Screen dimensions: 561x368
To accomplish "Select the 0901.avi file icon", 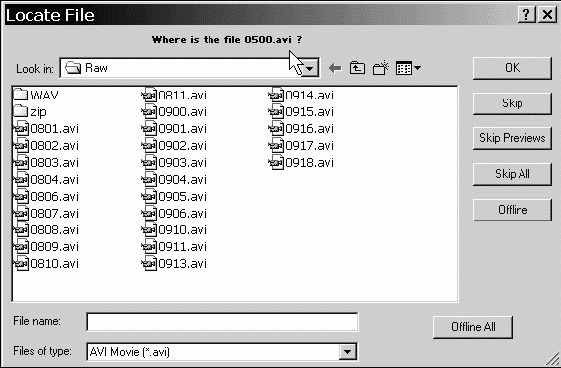I will click(149, 128).
